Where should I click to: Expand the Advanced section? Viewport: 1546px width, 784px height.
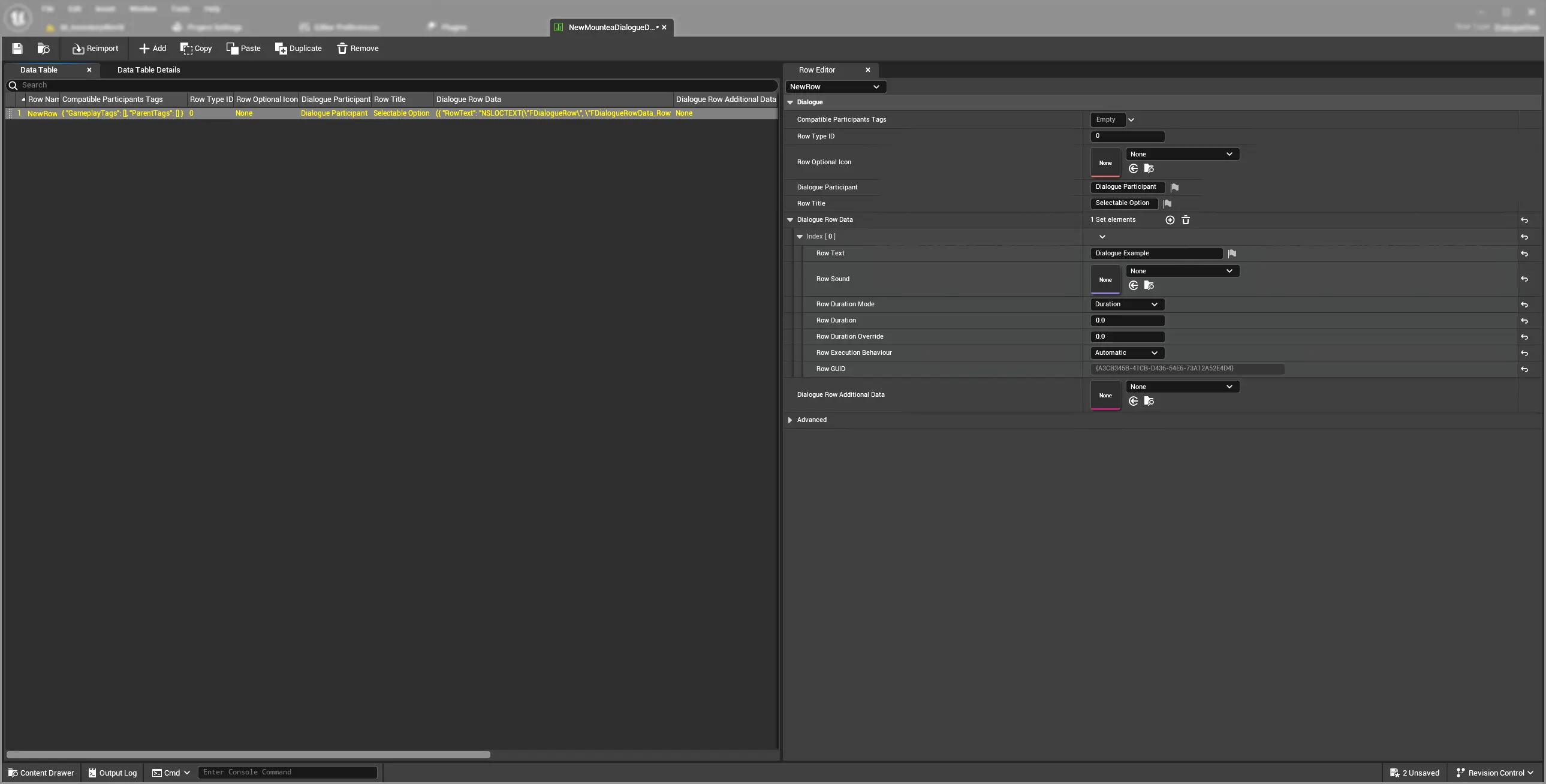(x=791, y=420)
